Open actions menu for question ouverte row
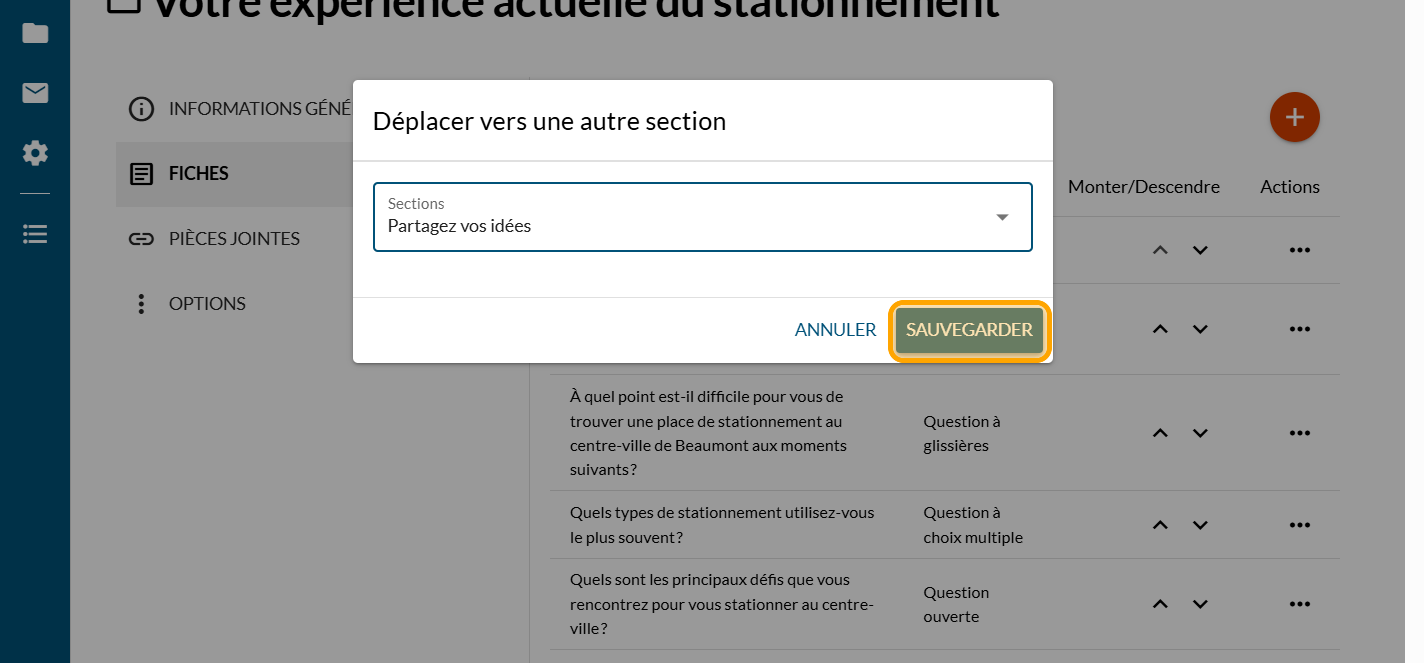Image resolution: width=1424 pixels, height=663 pixels. [1299, 604]
